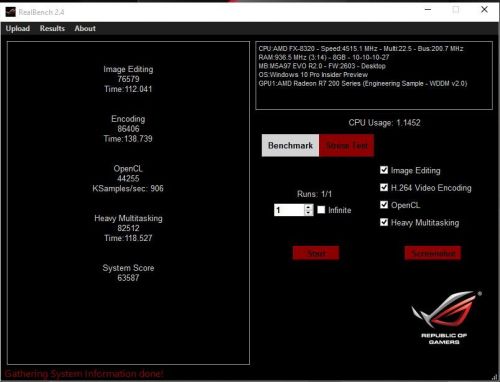
Task: Click the RealBench app icon in title bar
Action: coord(10,12)
